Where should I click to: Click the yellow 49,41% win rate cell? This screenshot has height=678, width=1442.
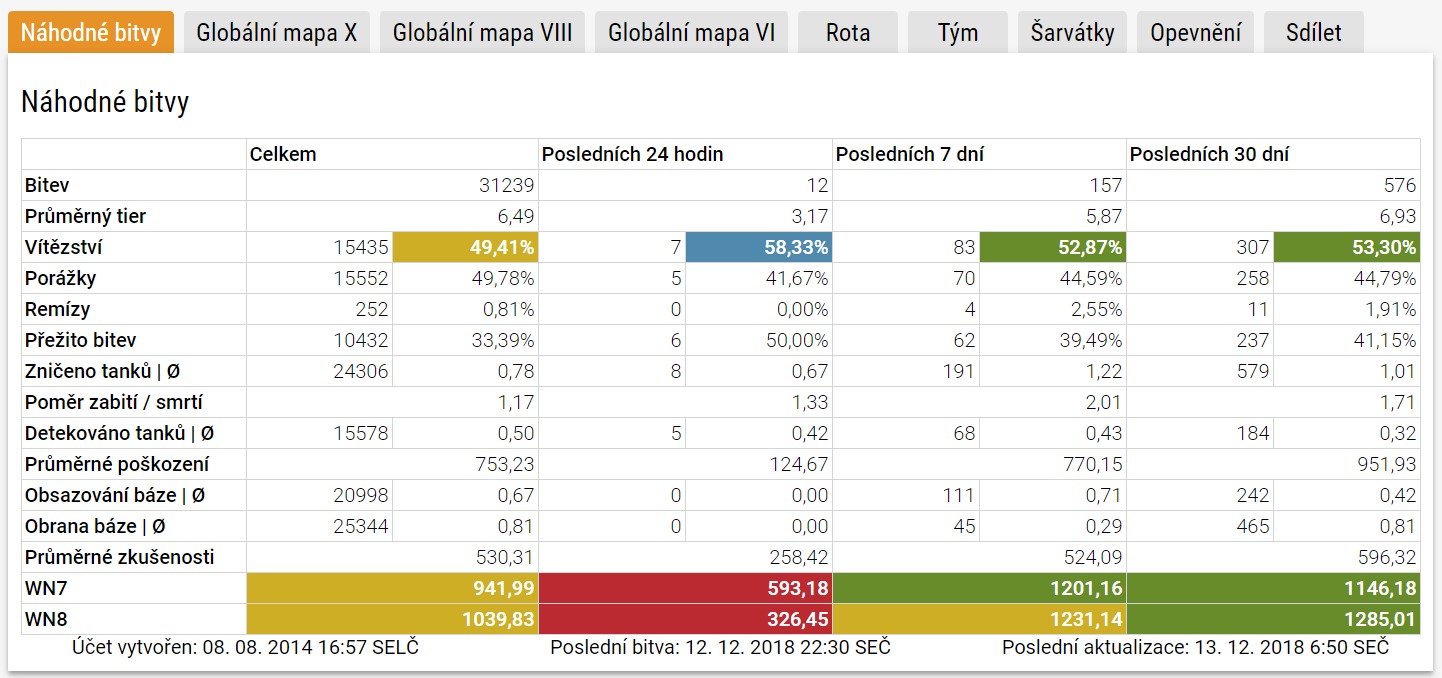coord(465,247)
